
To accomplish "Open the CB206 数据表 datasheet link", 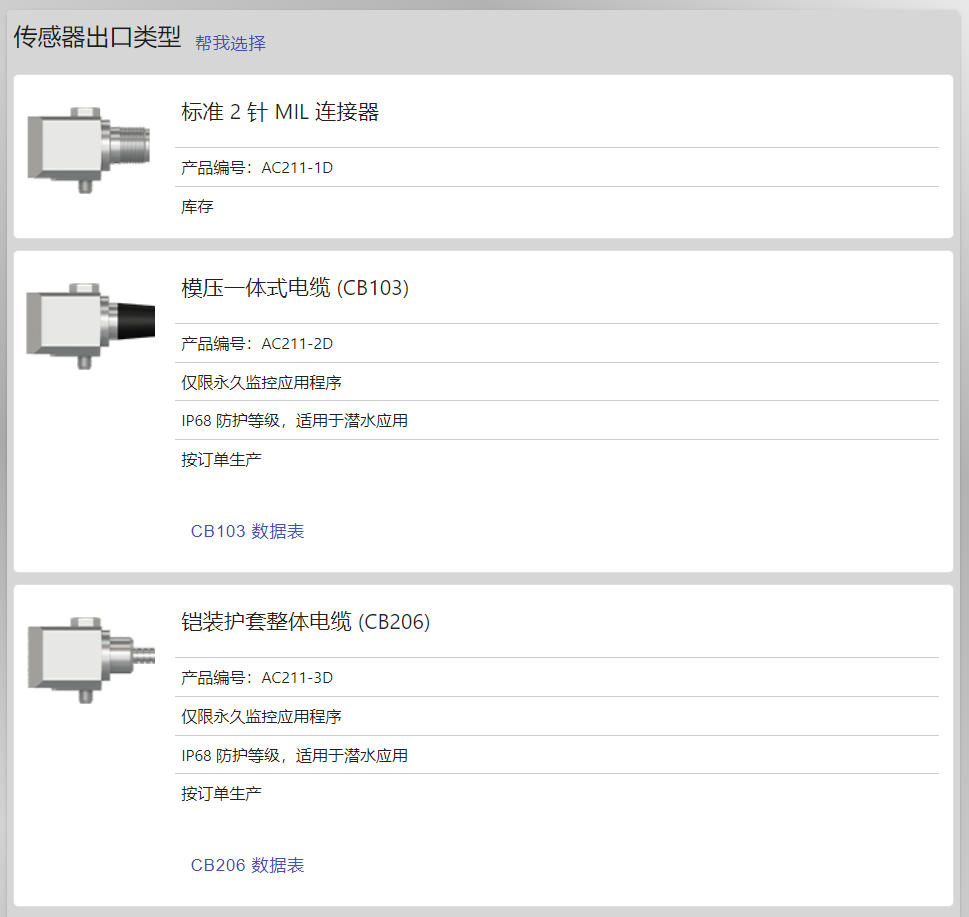I will pyautogui.click(x=247, y=865).
